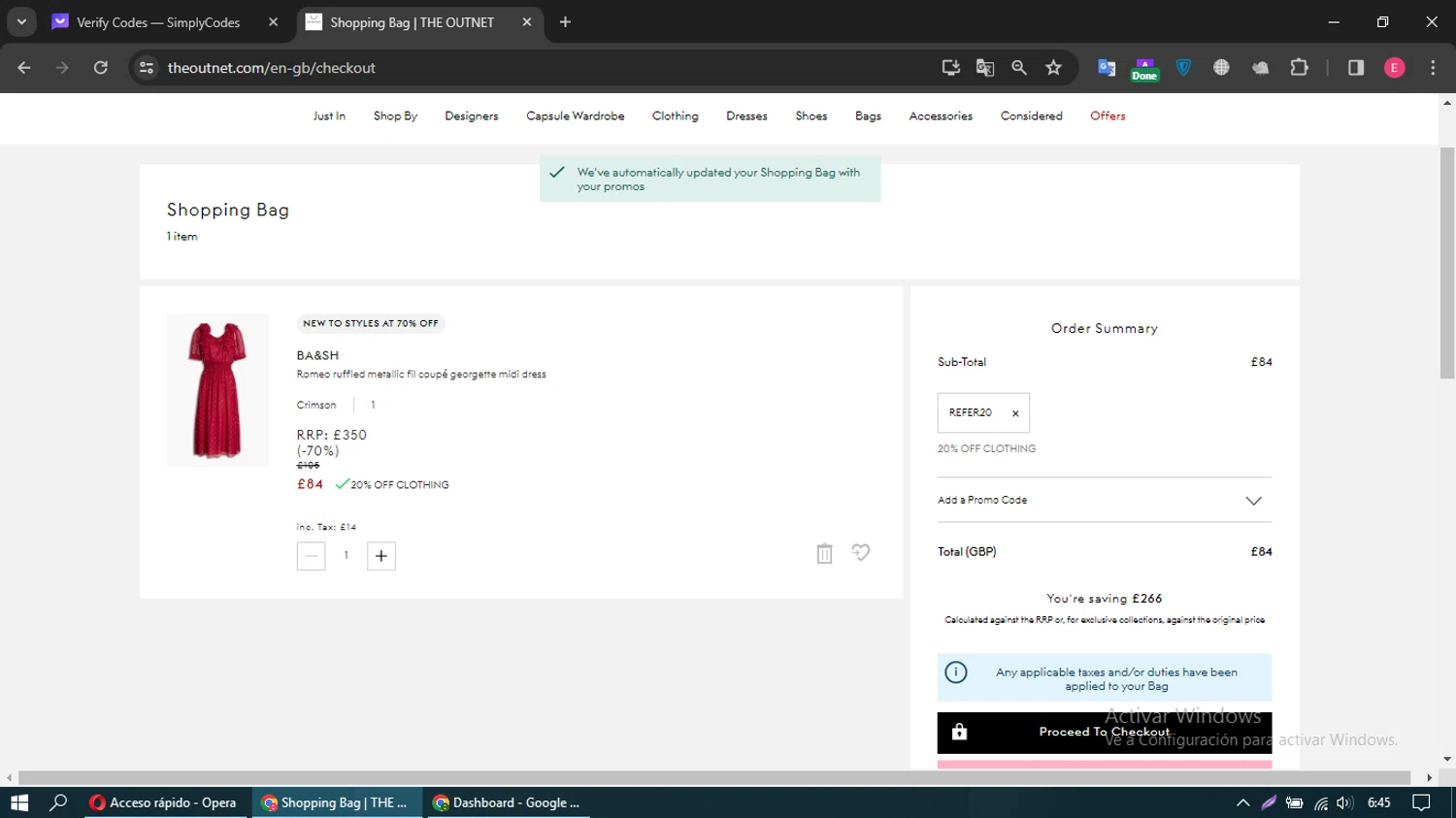1456x818 pixels.
Task: Switch to Dashboard Google Chrome taskbar window
Action: [x=508, y=802]
